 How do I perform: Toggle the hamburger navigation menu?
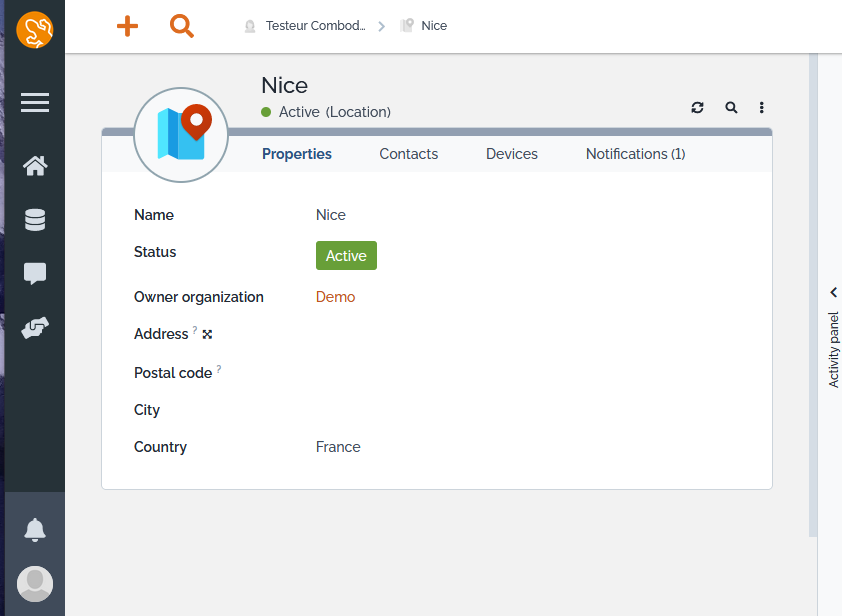35,103
